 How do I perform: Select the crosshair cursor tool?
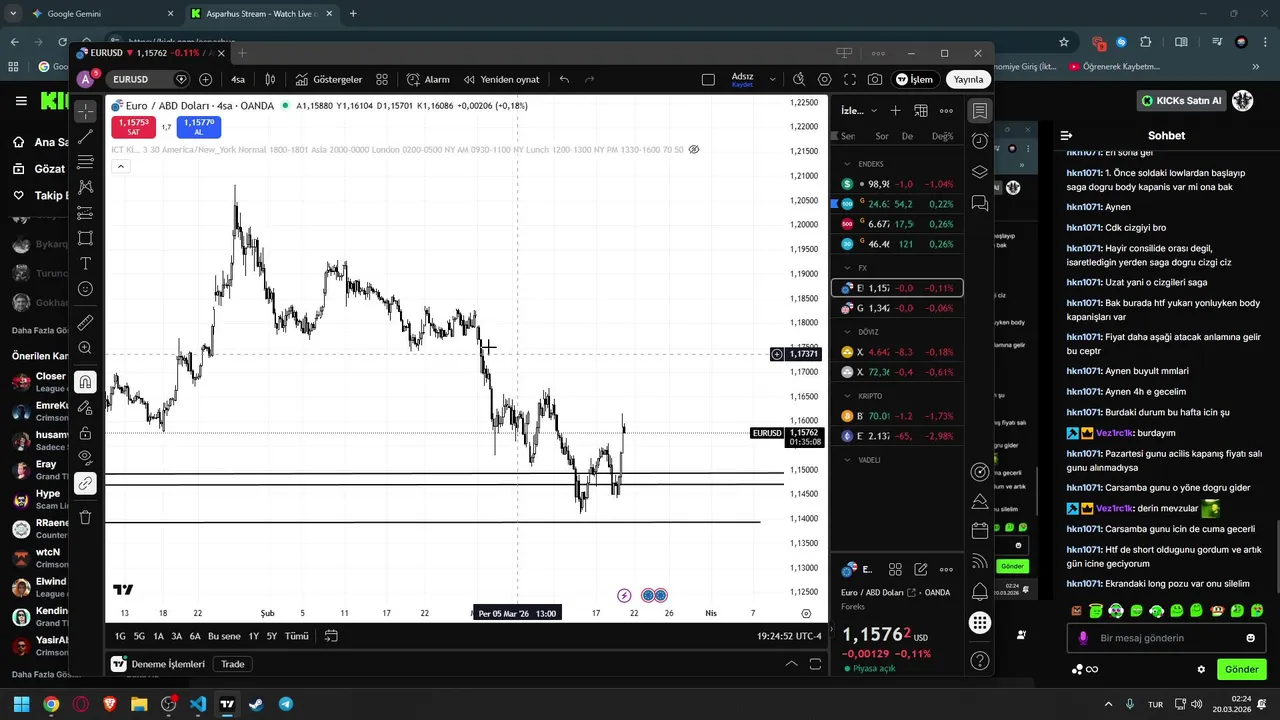pyautogui.click(x=85, y=110)
